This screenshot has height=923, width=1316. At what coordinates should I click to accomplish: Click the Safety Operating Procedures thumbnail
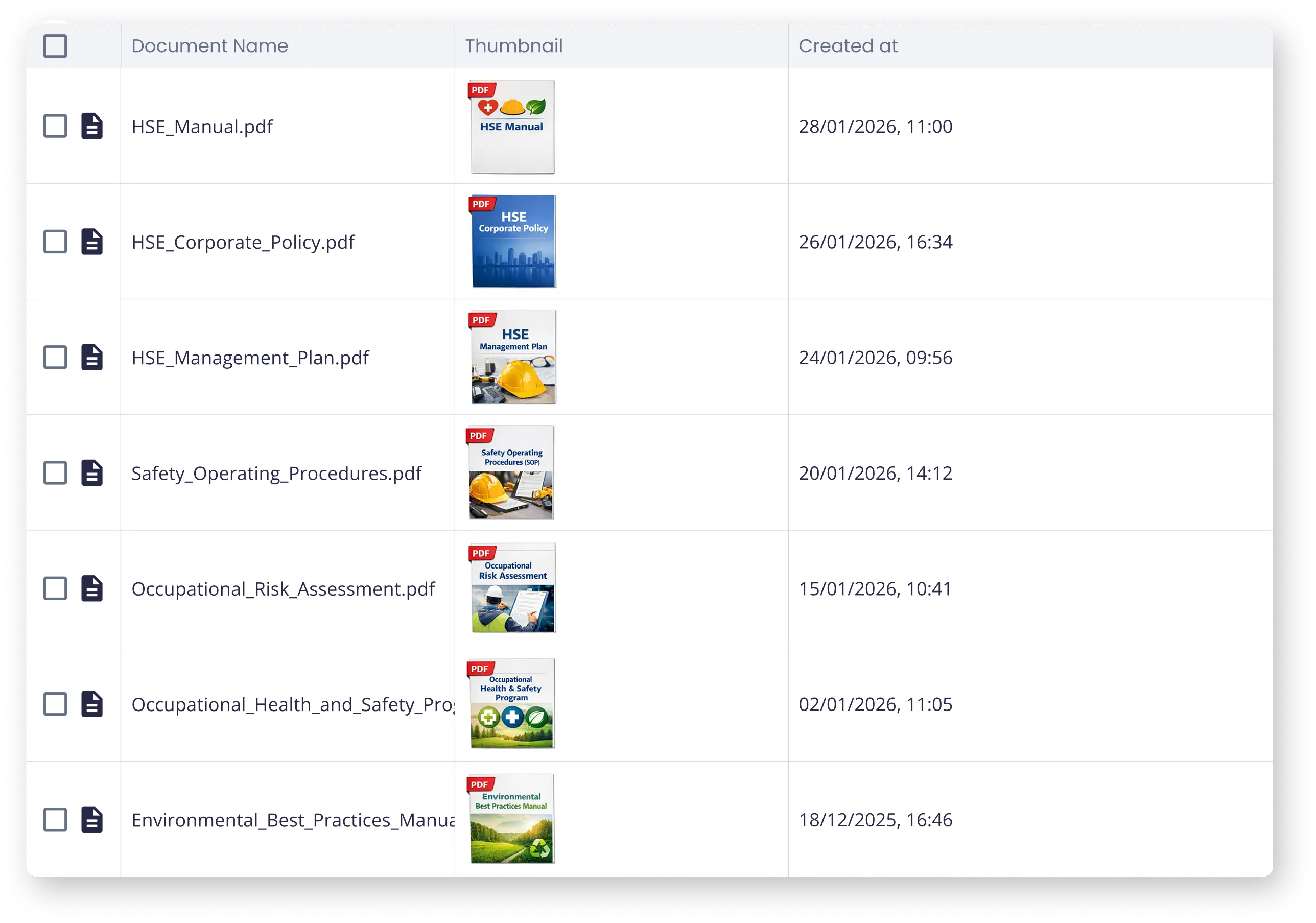[511, 472]
